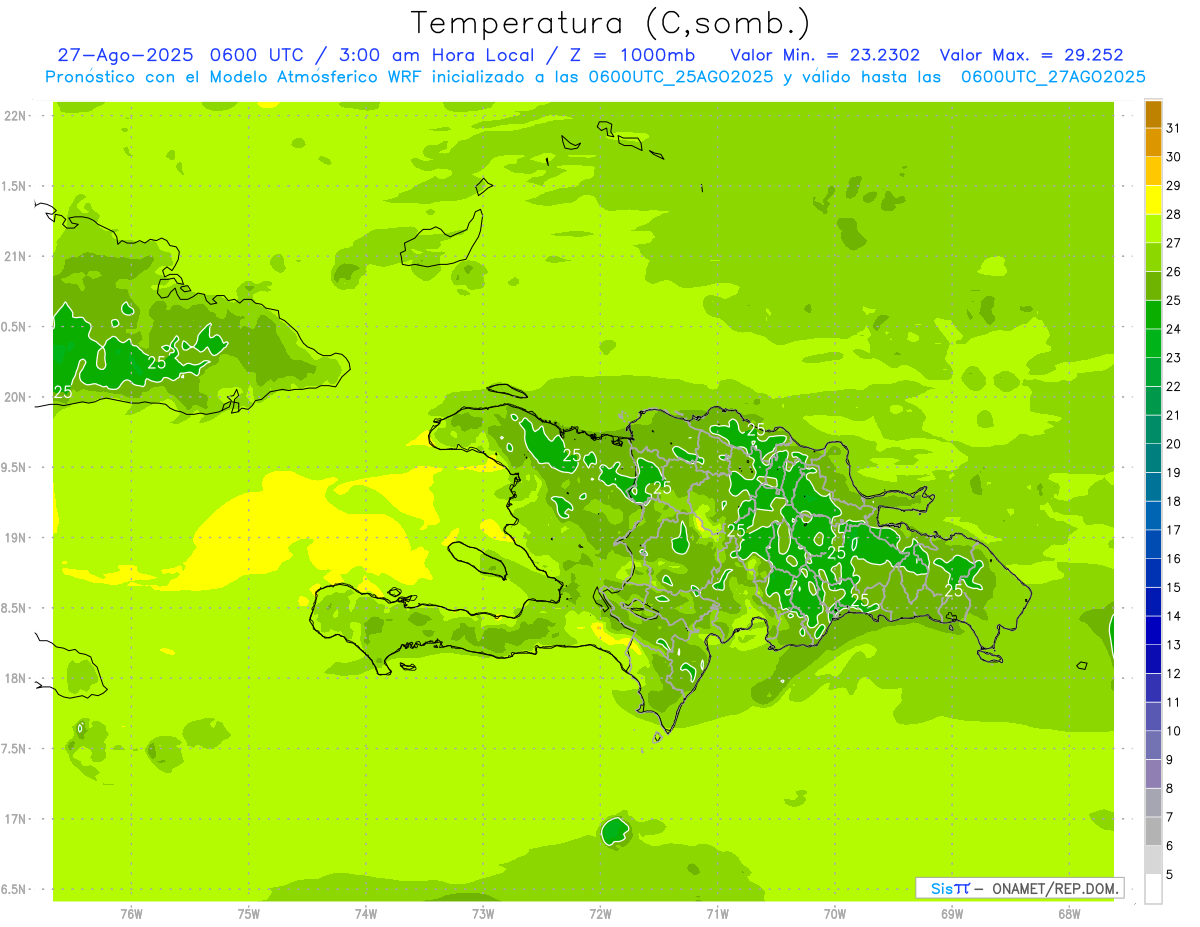Click the '29' label on the color scale
The image size is (1200, 927).
click(x=1174, y=185)
